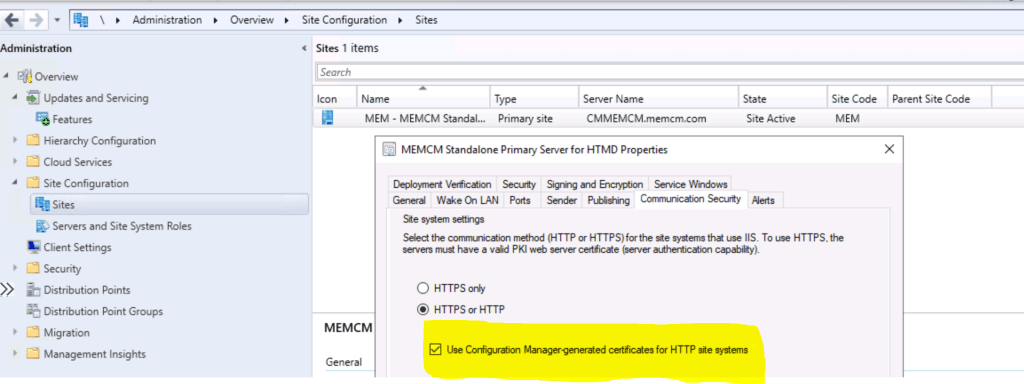1024x384 pixels.
Task: Switch to Signing and Encryption tab
Action: [x=594, y=184]
